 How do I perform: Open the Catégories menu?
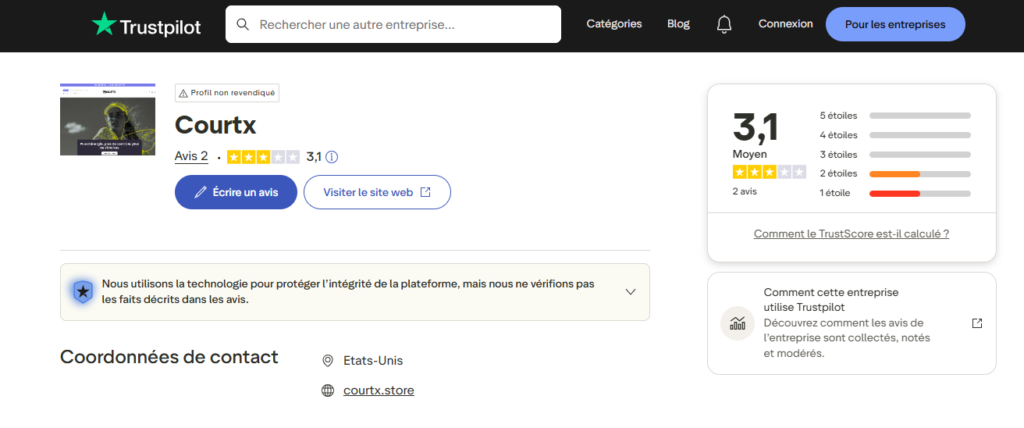tap(614, 24)
